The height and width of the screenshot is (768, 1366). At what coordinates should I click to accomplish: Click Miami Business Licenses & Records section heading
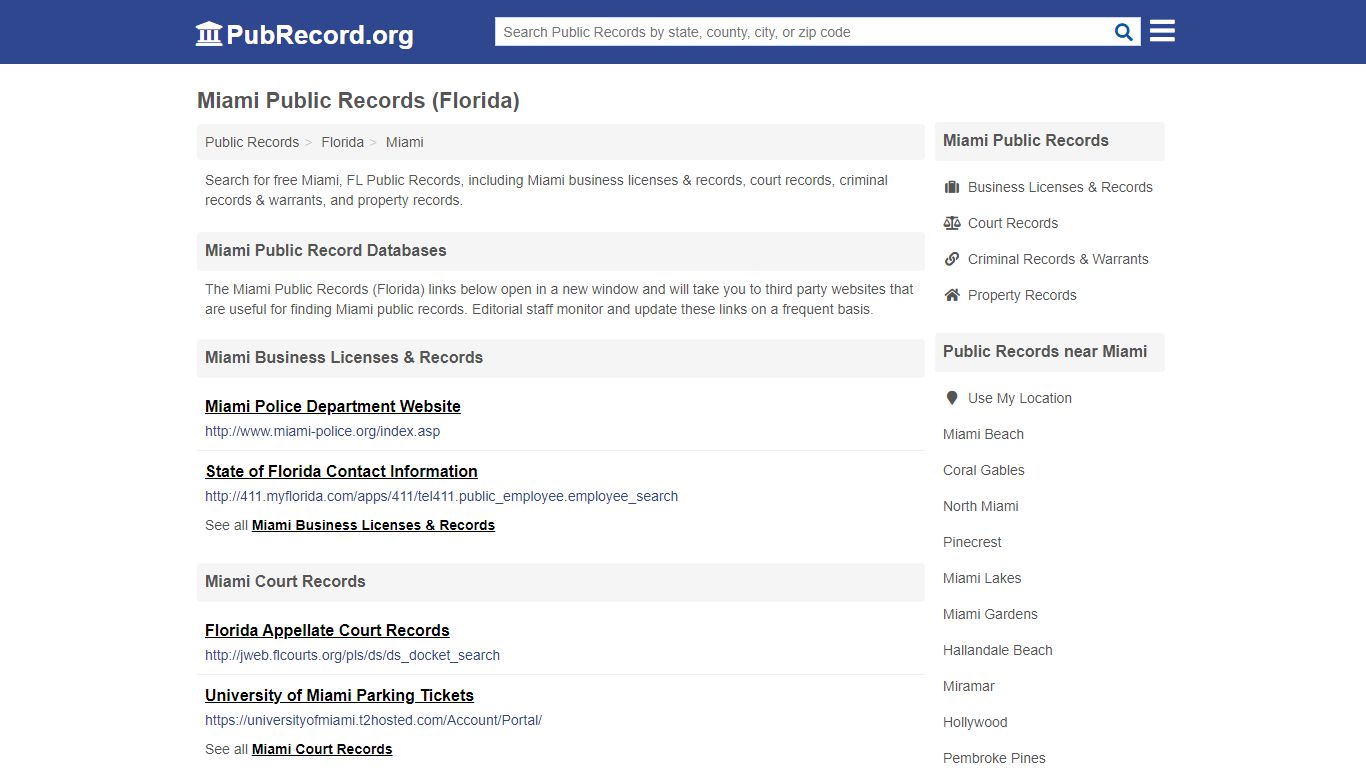tap(344, 358)
